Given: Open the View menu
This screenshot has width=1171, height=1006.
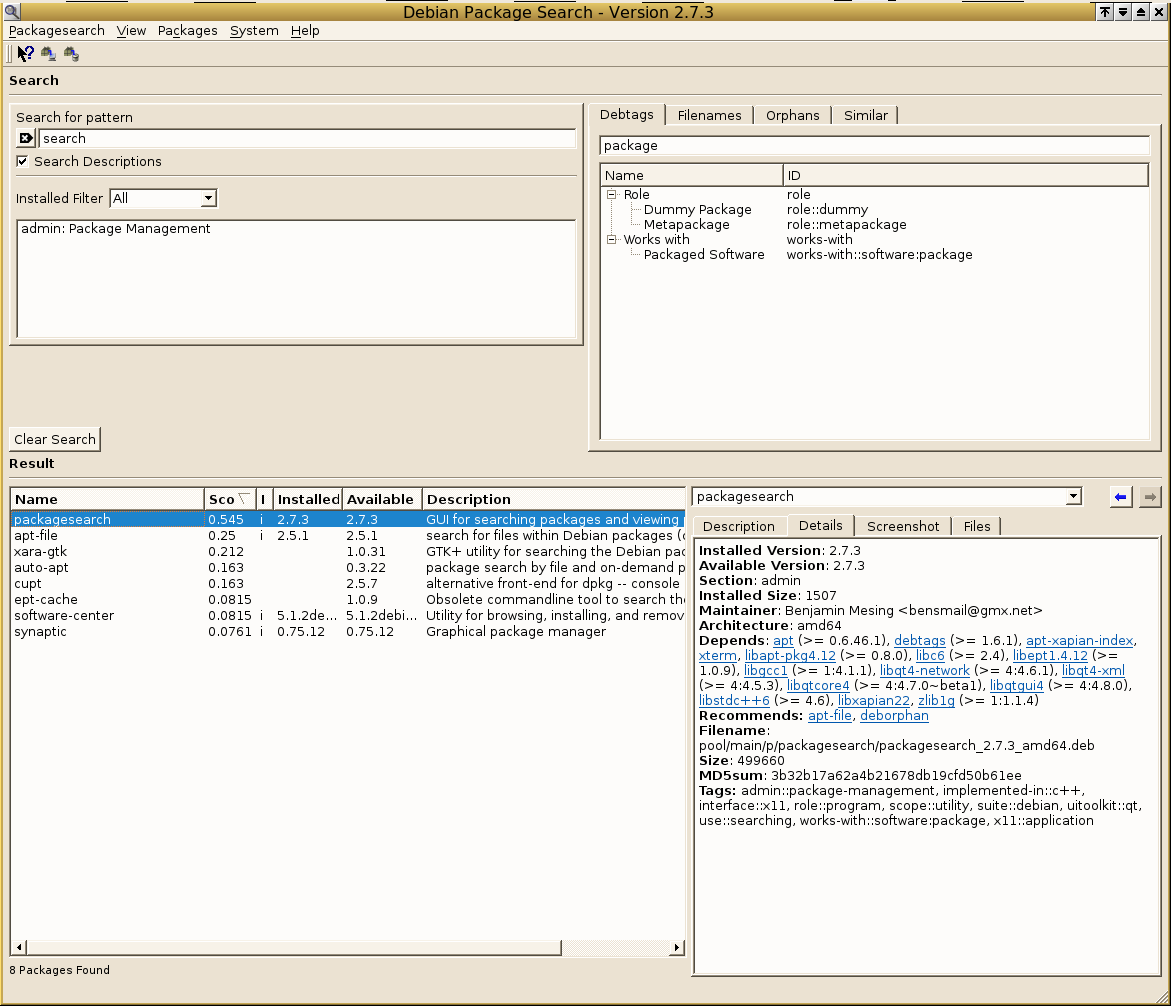Looking at the screenshot, I should point(131,31).
